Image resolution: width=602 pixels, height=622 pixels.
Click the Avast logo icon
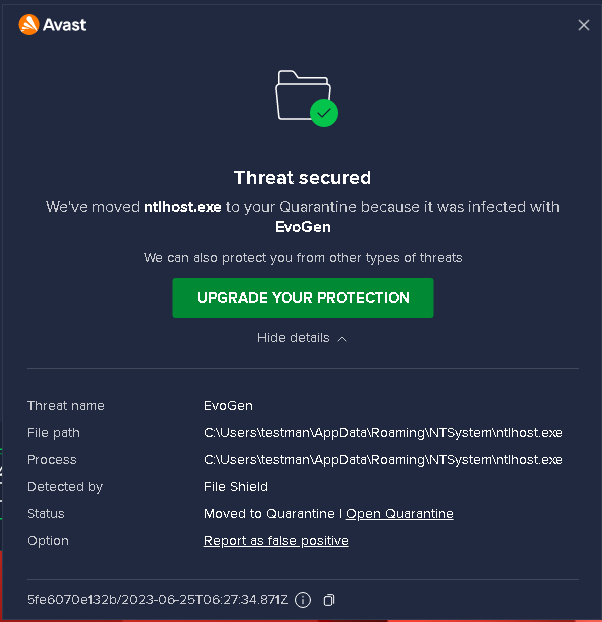tap(28, 24)
